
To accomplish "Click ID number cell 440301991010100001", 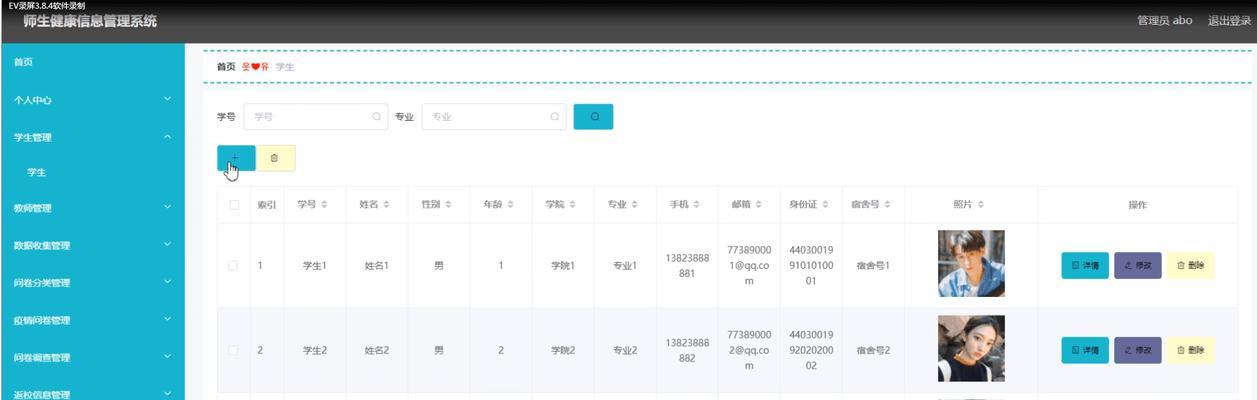I will tap(811, 266).
